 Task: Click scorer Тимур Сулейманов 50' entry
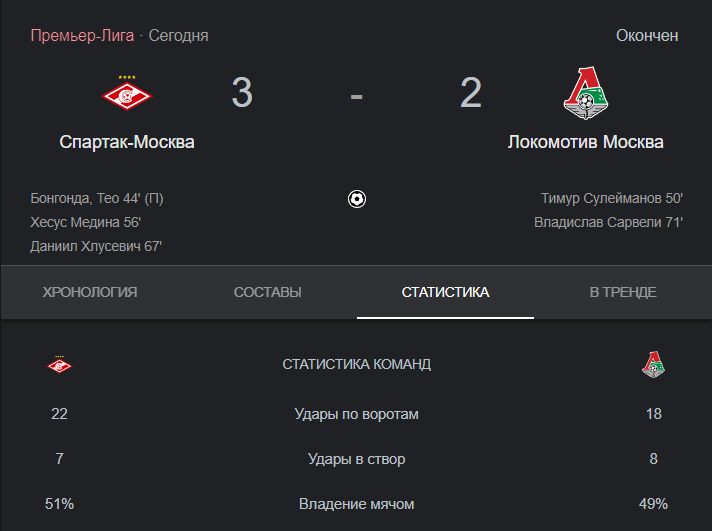pos(612,199)
